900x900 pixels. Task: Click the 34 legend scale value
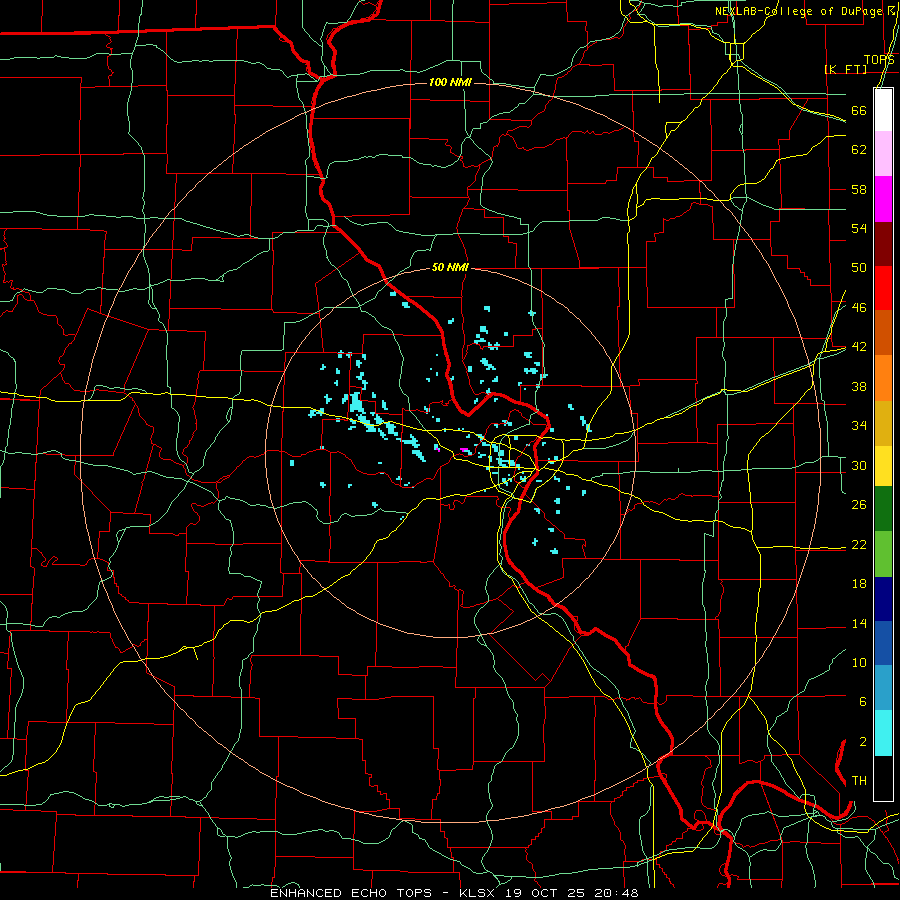click(x=859, y=426)
